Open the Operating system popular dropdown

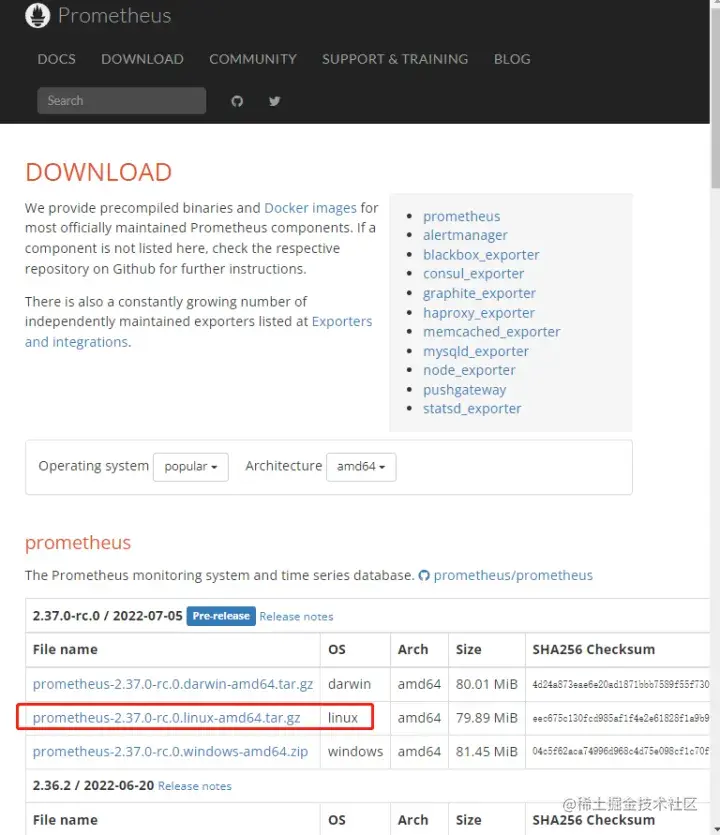click(191, 466)
